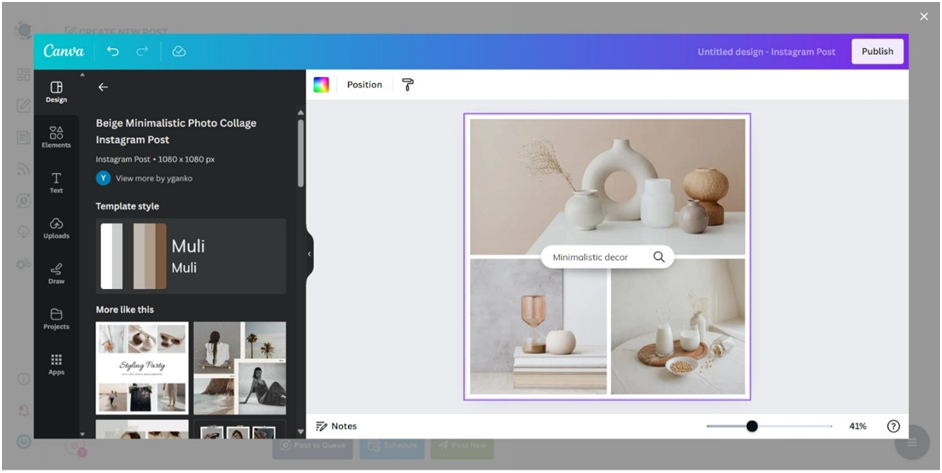Image resolution: width=942 pixels, height=473 pixels.
Task: Open the Elements tab in sidebar
Action: point(56,137)
